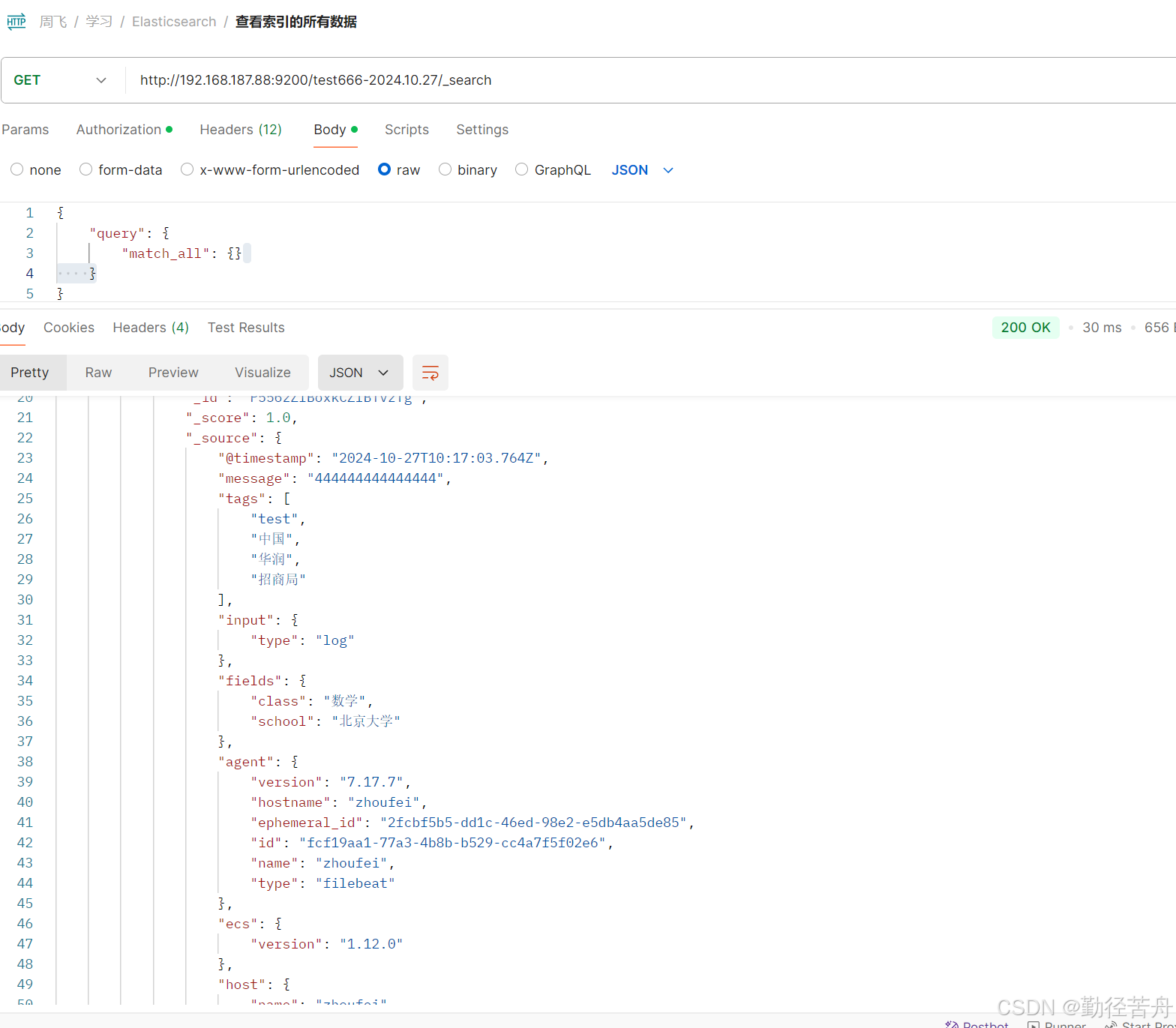This screenshot has height=1028, width=1176.
Task: Click the message value 444444444444444
Action: click(x=376, y=478)
